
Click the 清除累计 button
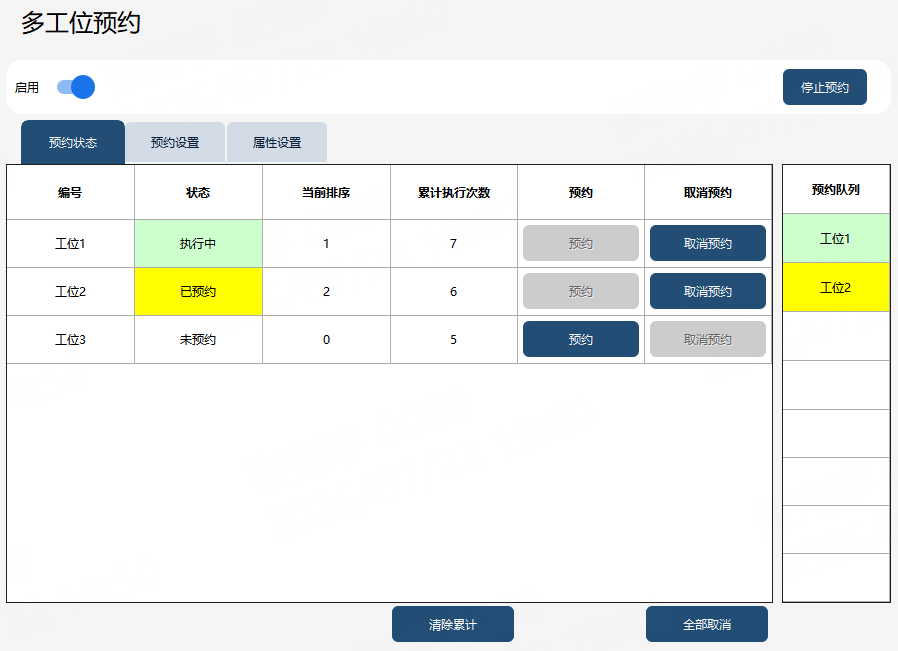coord(453,624)
